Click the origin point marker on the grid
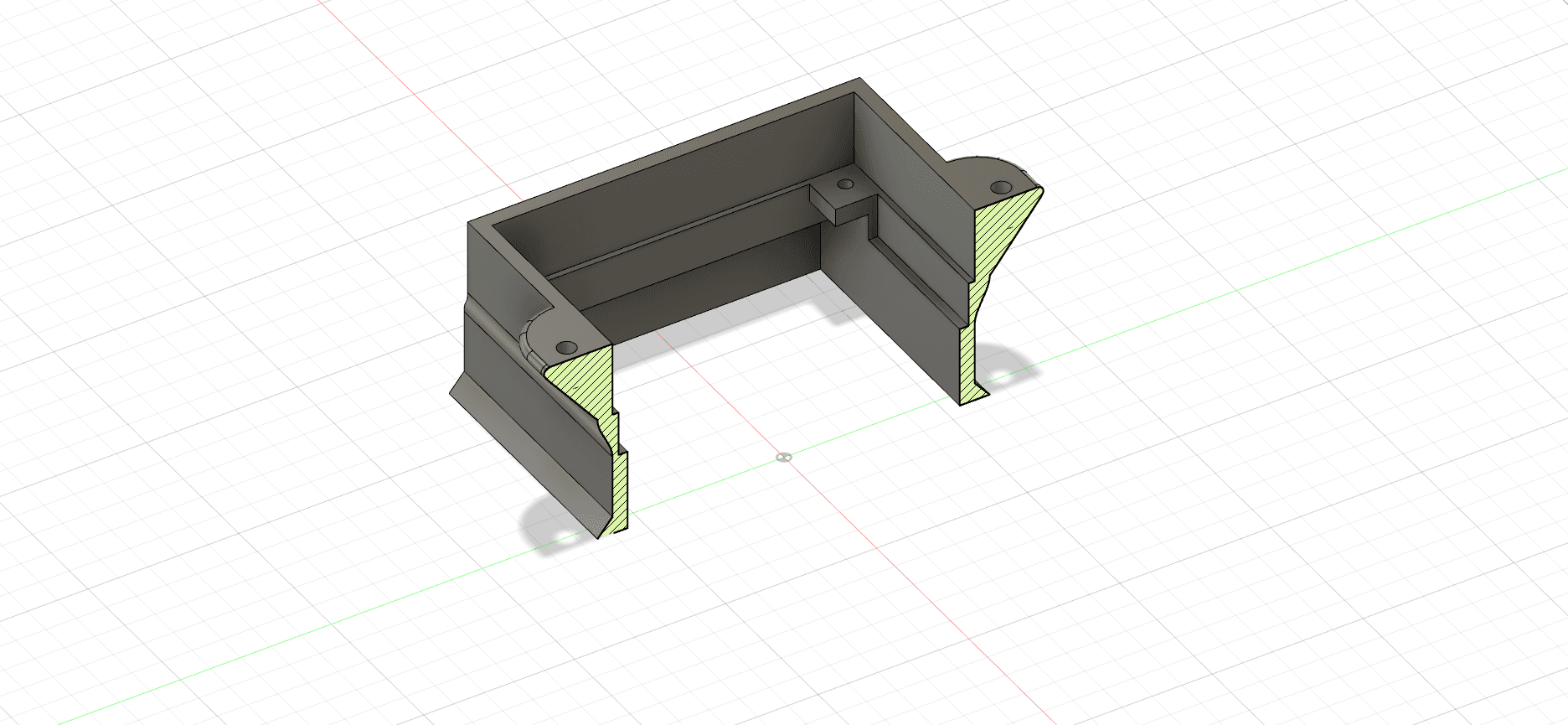 pos(784,458)
